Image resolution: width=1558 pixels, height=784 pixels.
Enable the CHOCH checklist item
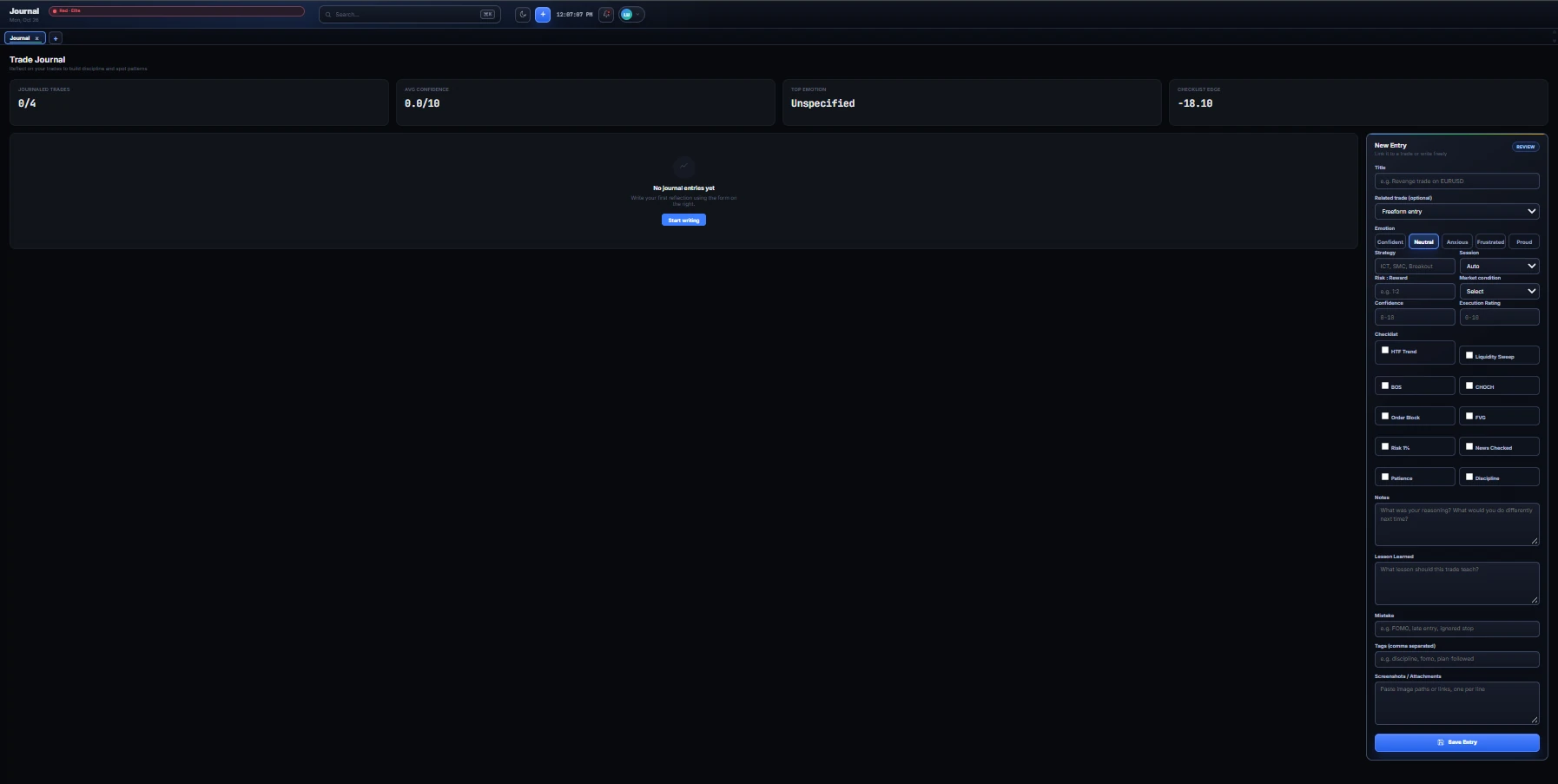[x=1469, y=385]
